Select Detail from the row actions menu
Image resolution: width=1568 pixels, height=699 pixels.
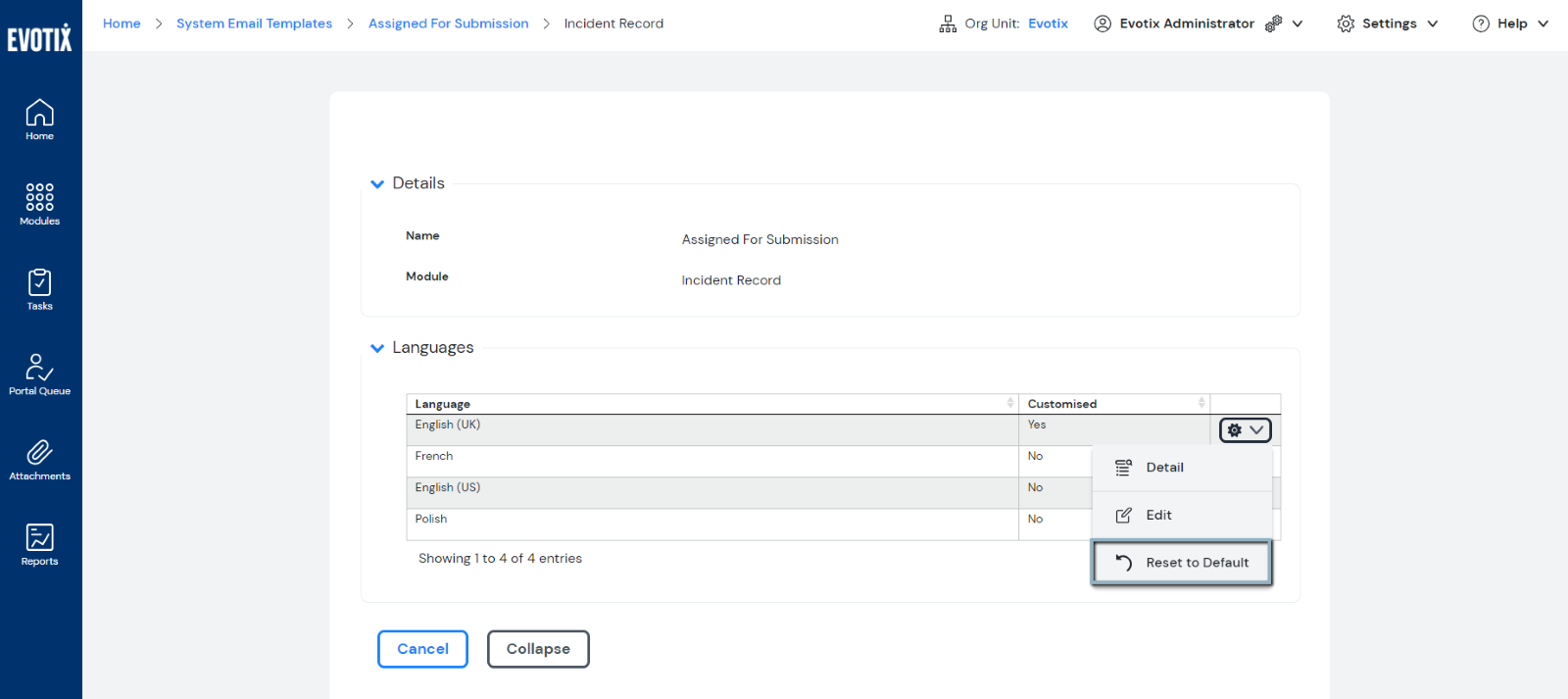click(1182, 468)
